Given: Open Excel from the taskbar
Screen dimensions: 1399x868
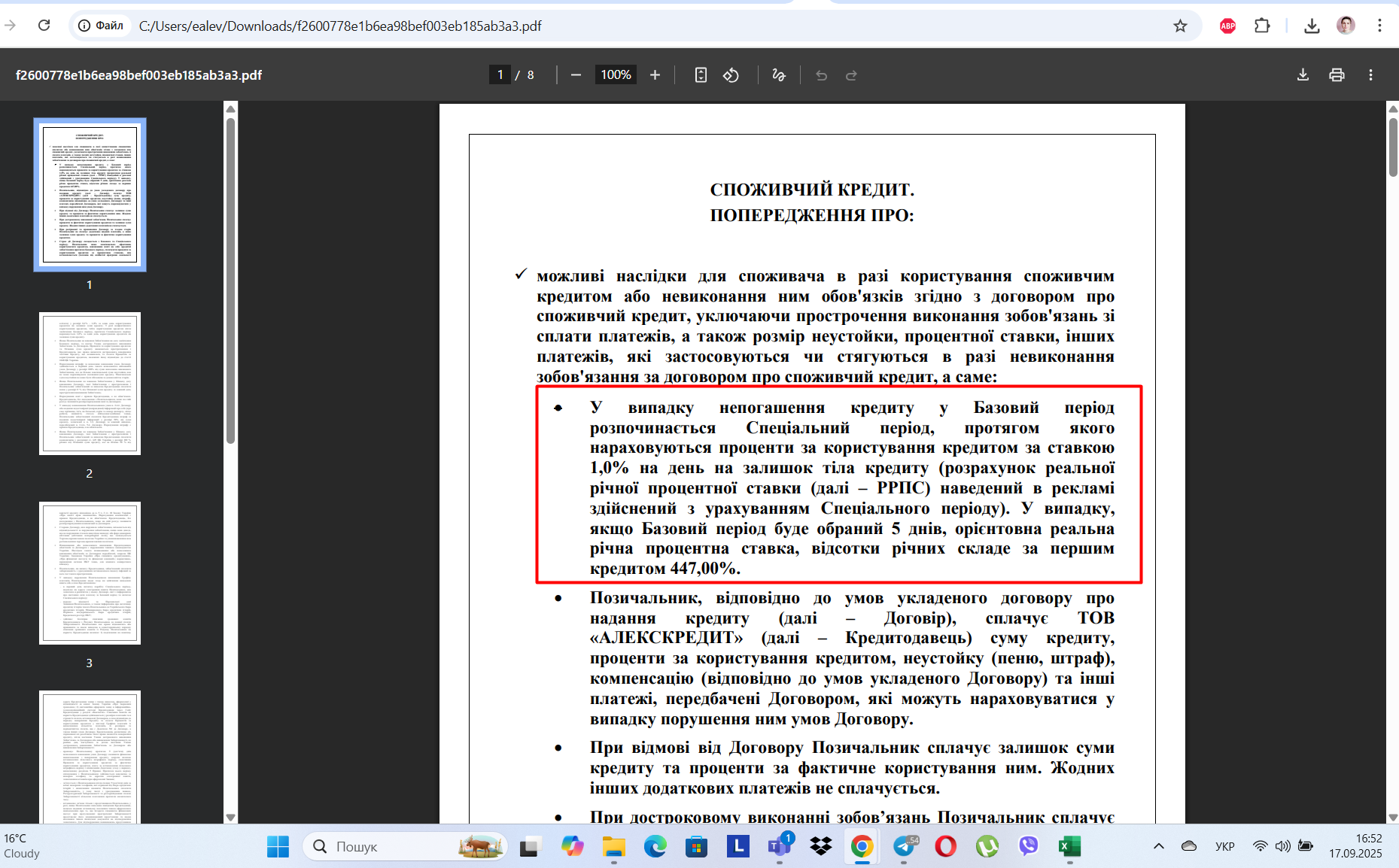Looking at the screenshot, I should point(1070,847).
